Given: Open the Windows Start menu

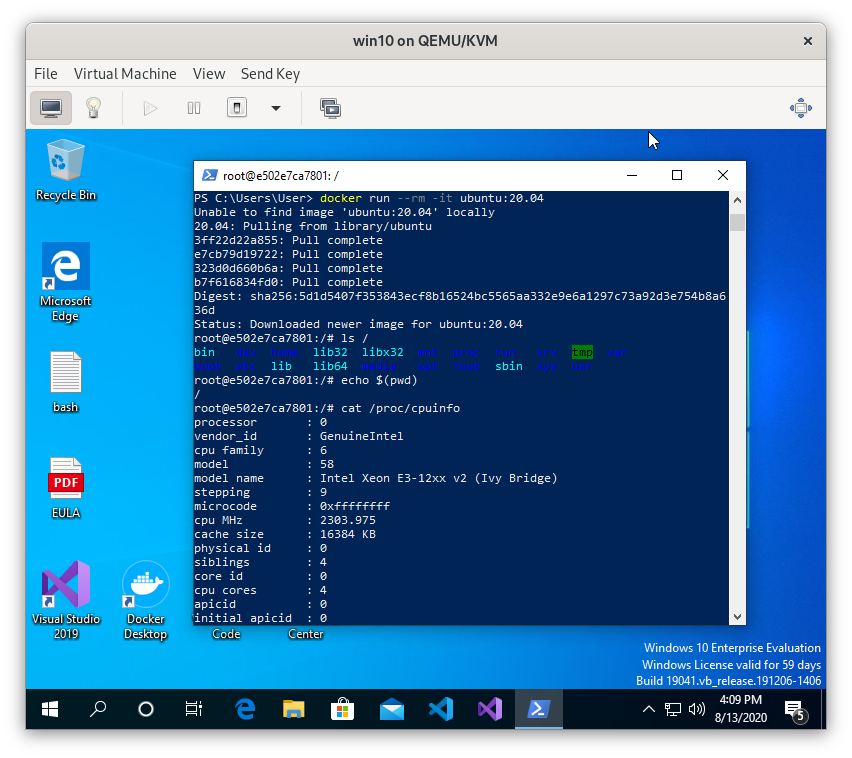Looking at the screenshot, I should tap(50, 709).
